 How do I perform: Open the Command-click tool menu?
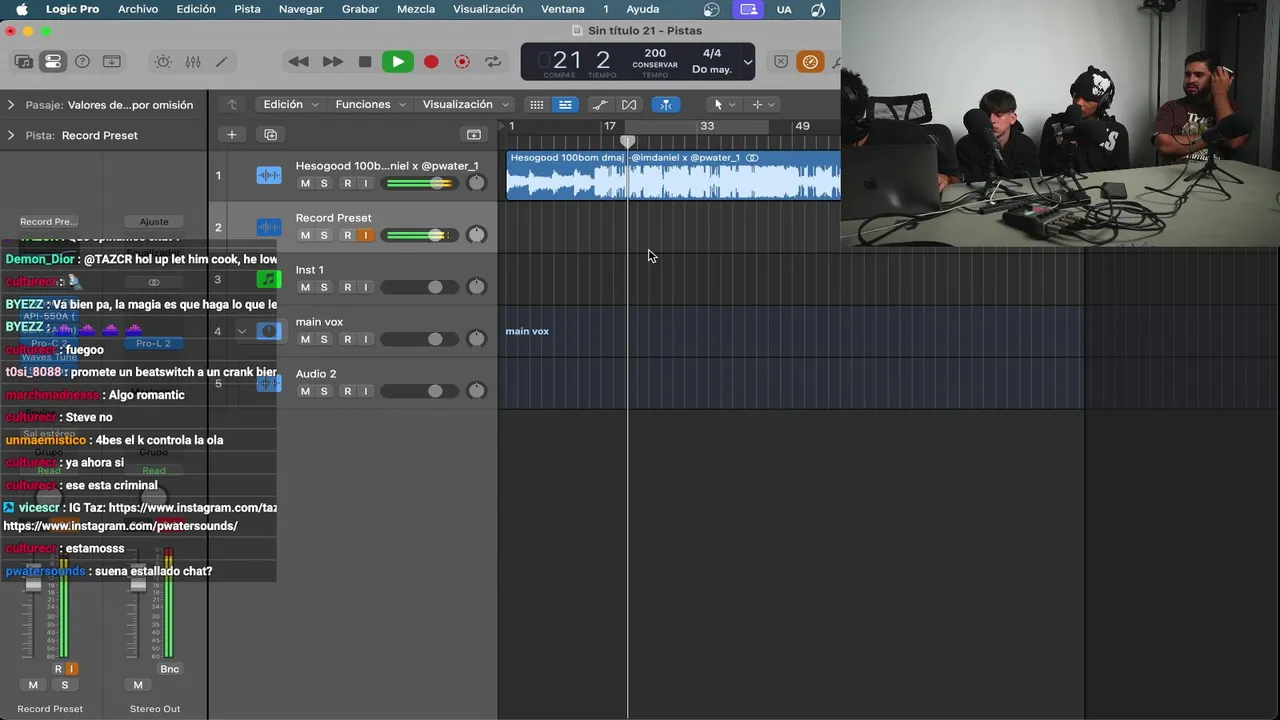click(x=763, y=104)
